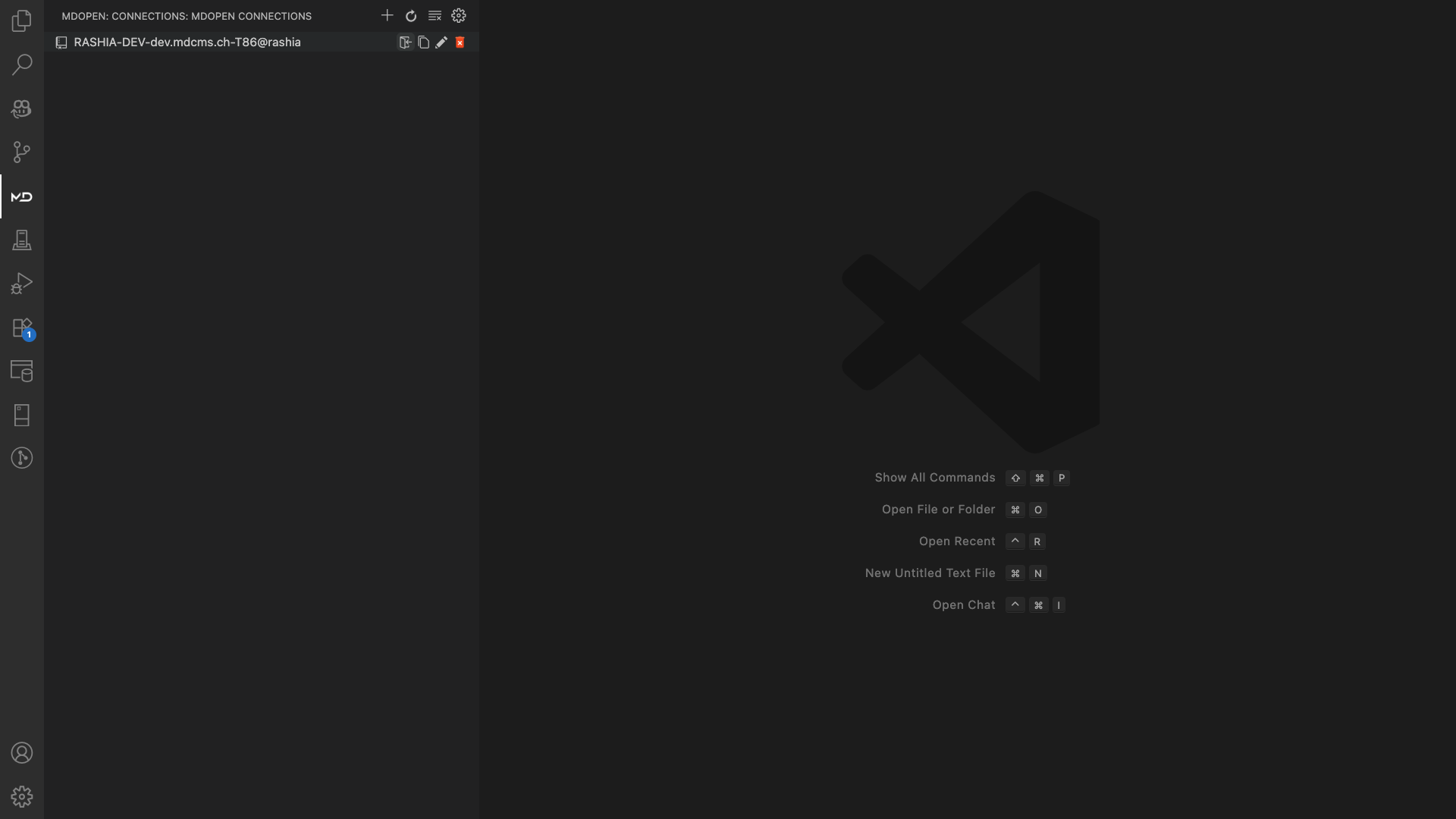
Task: Open the Run and Debug view
Action: point(22,284)
